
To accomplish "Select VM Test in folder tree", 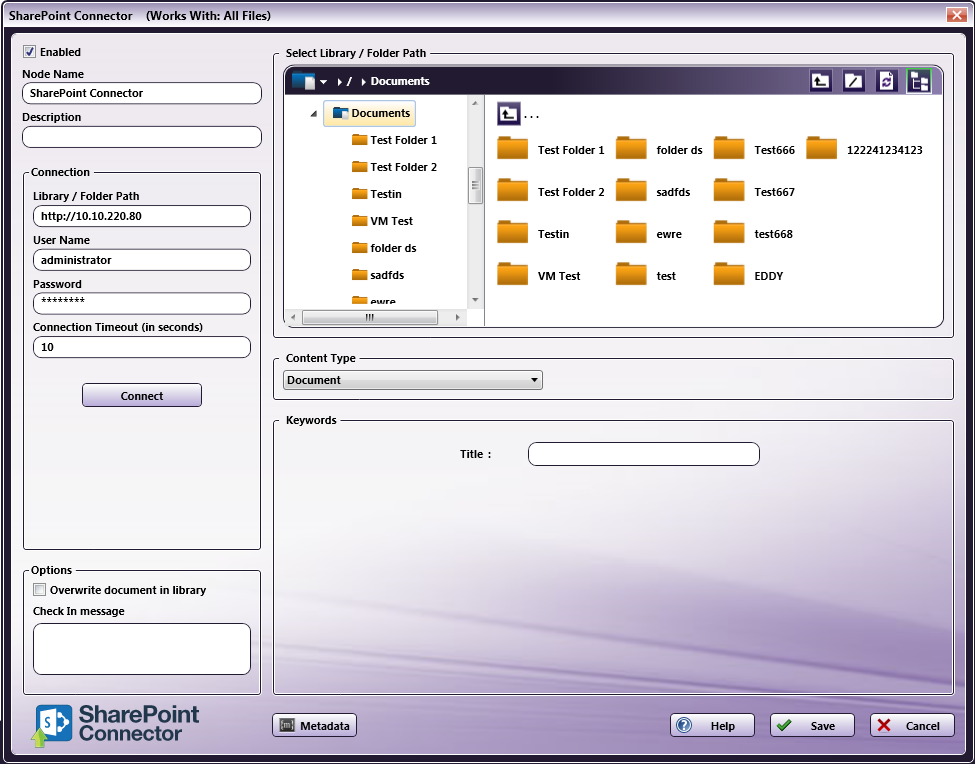I will pyautogui.click(x=382, y=221).
